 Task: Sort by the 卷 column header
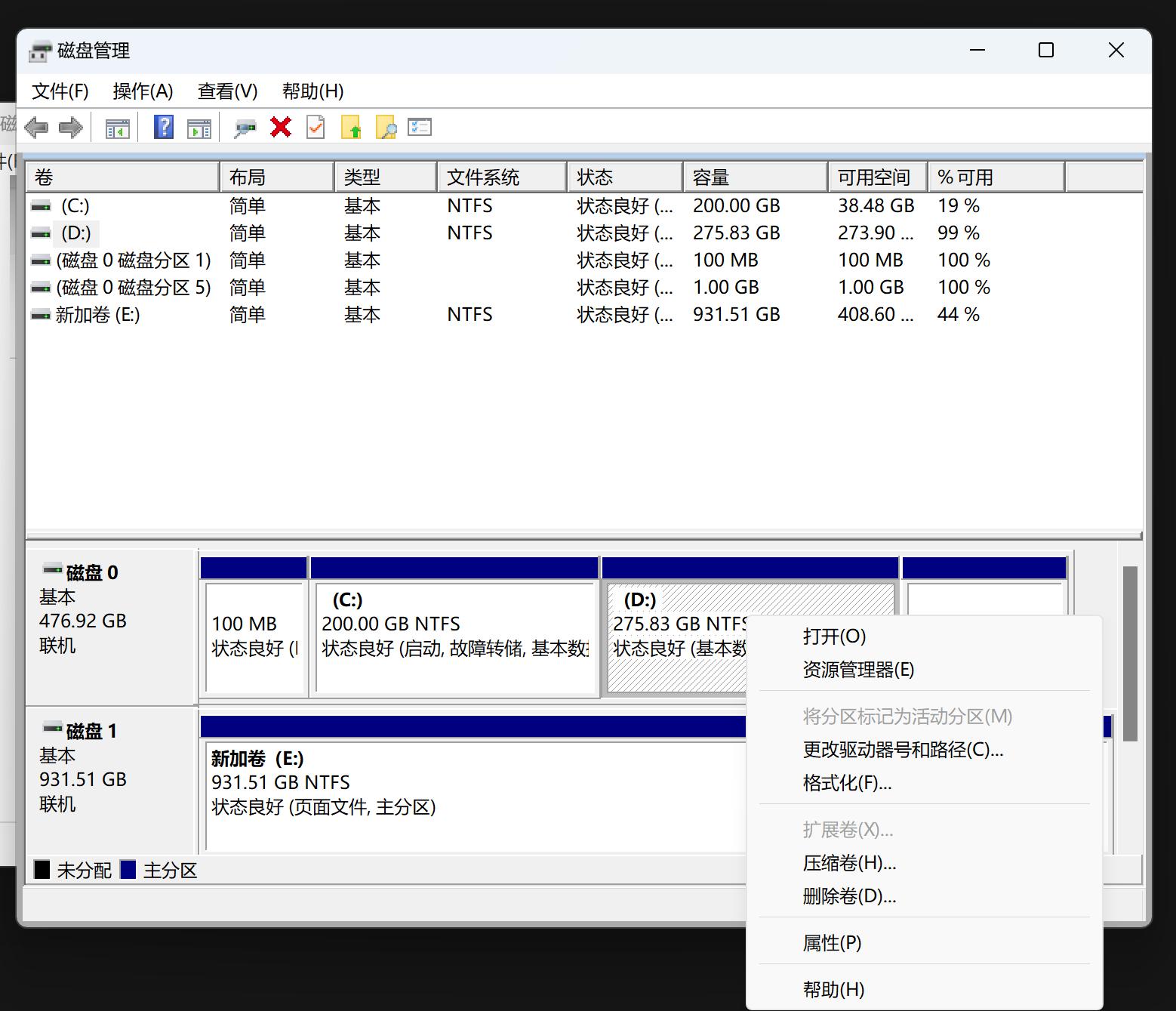coord(123,177)
